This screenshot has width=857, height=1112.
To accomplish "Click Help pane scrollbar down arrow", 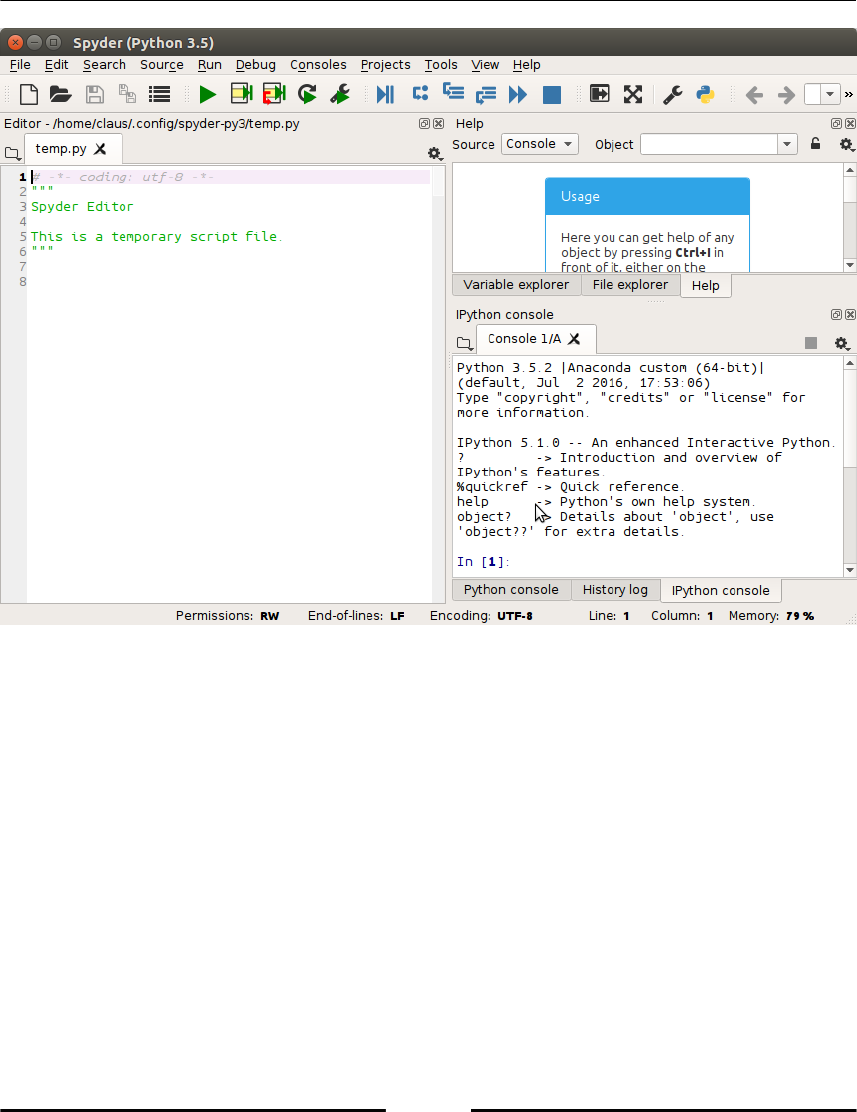I will [x=850, y=265].
